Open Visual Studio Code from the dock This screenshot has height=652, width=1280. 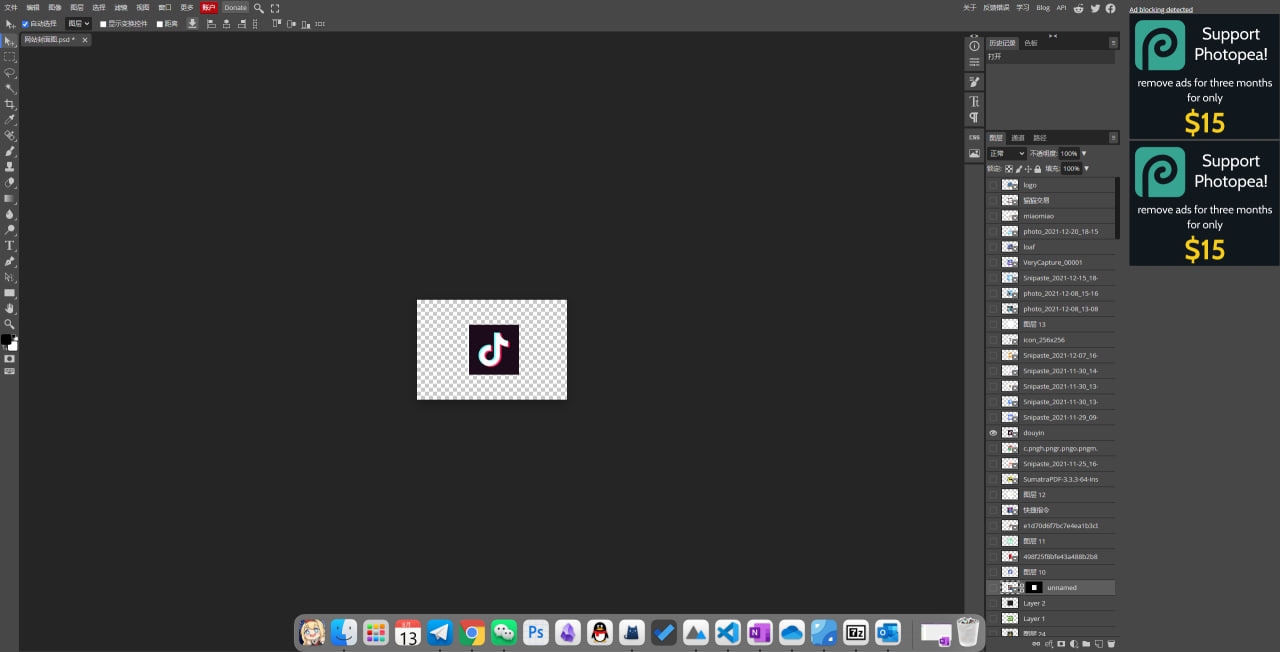728,632
